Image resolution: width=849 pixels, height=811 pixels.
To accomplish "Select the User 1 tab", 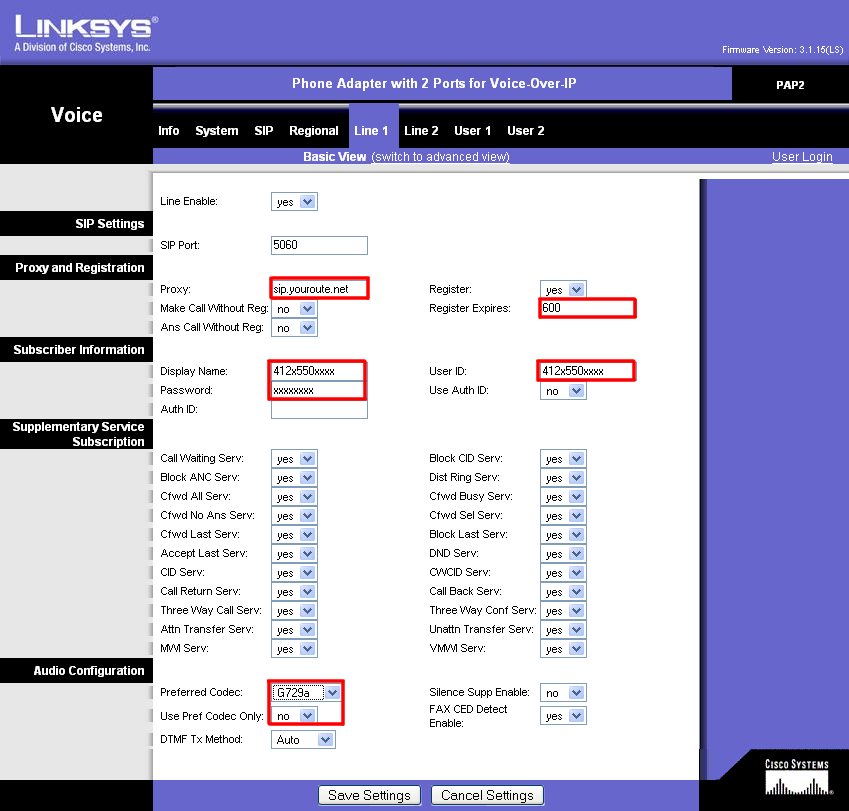I will pyautogui.click(x=472, y=131).
